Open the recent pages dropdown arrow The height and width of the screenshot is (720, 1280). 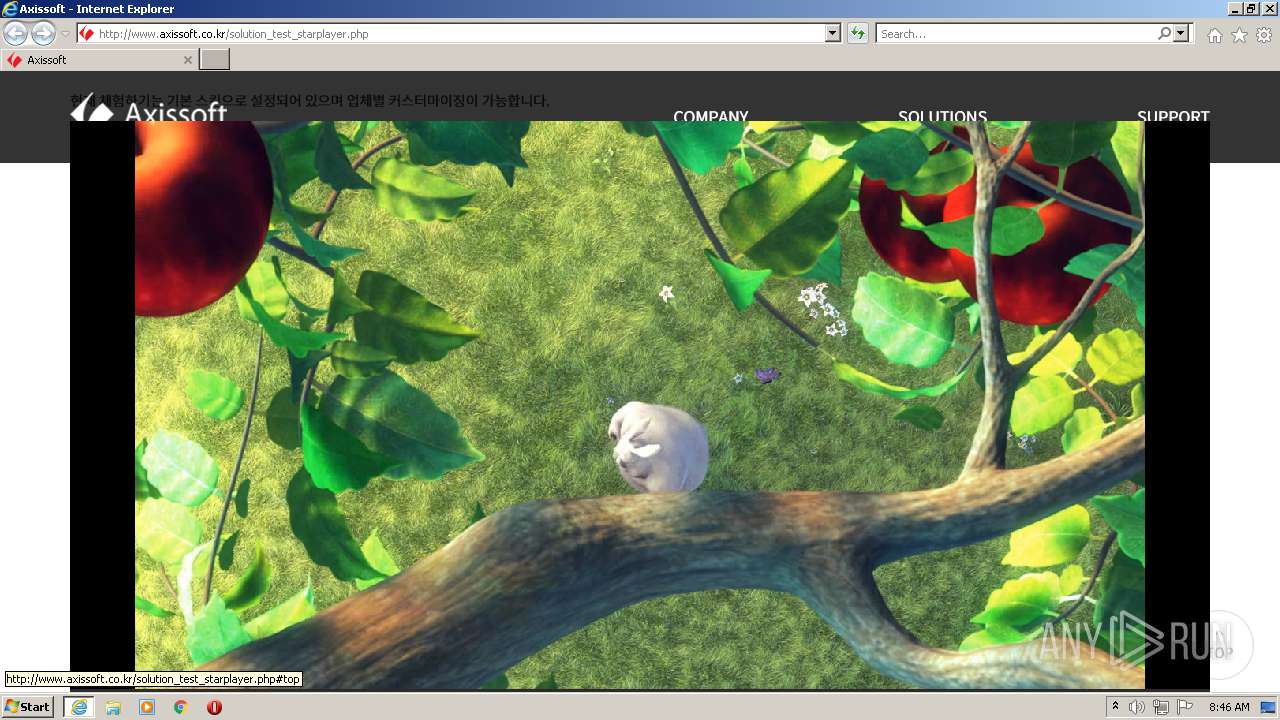pyautogui.click(x=65, y=34)
